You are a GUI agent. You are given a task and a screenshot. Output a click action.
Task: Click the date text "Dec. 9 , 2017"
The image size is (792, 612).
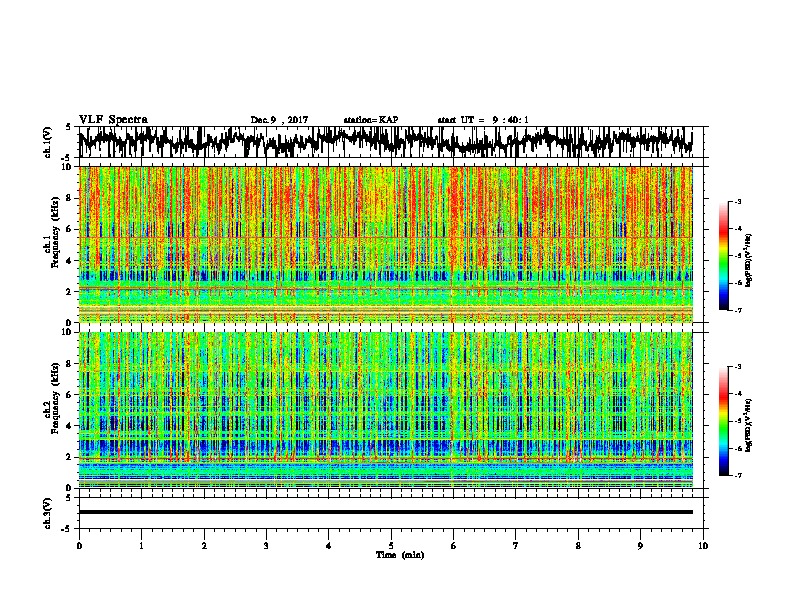pyautogui.click(x=279, y=120)
